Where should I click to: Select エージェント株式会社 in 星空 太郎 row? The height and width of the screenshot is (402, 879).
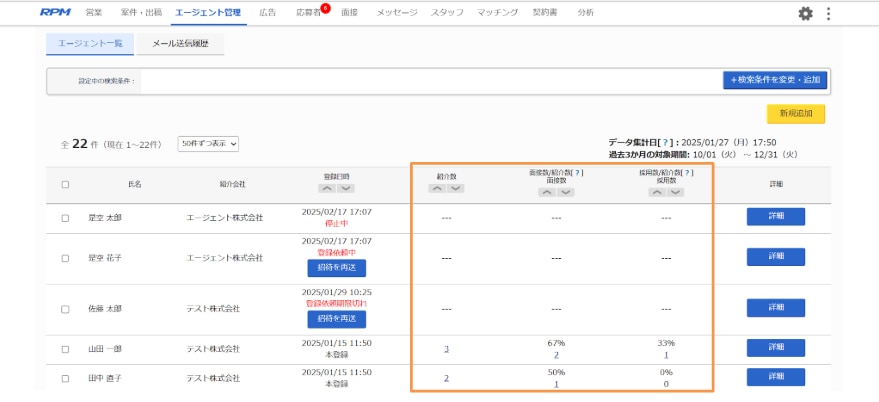tap(224, 218)
